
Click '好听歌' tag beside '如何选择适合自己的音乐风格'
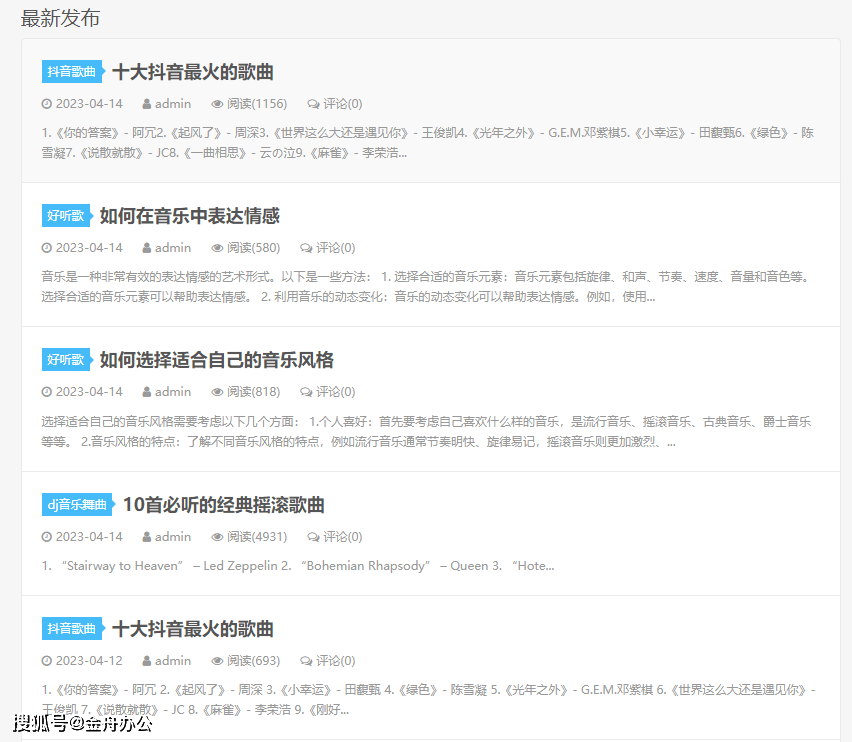click(67, 360)
